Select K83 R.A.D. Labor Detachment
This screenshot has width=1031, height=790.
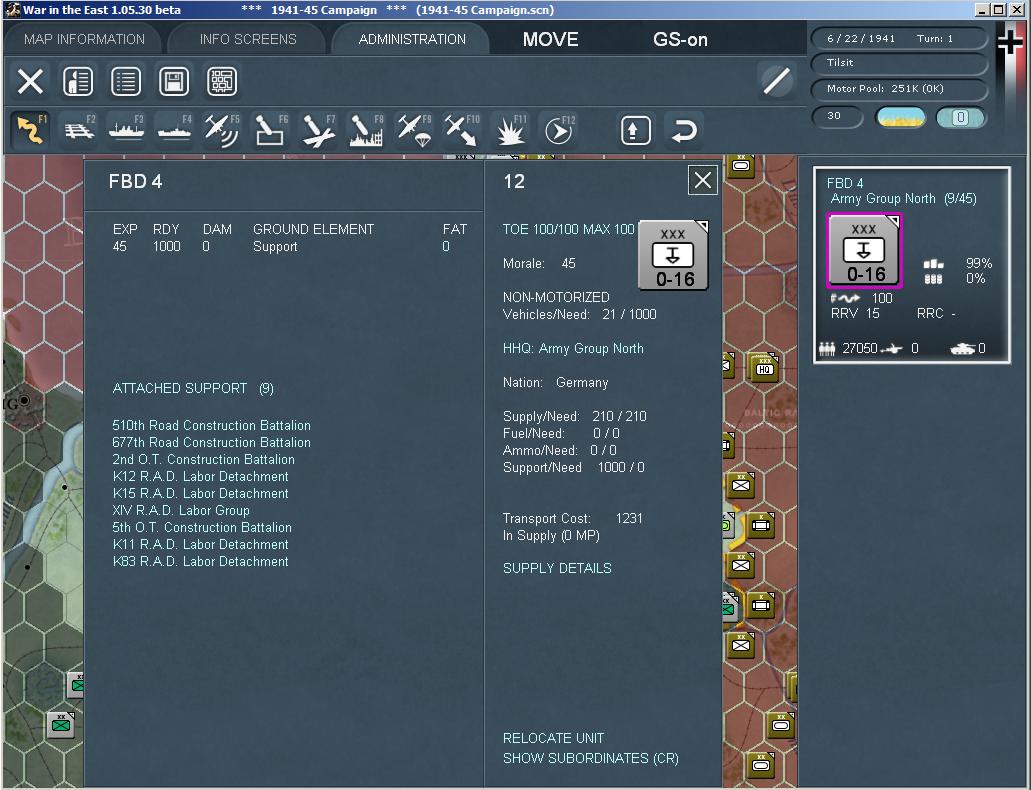tap(200, 562)
